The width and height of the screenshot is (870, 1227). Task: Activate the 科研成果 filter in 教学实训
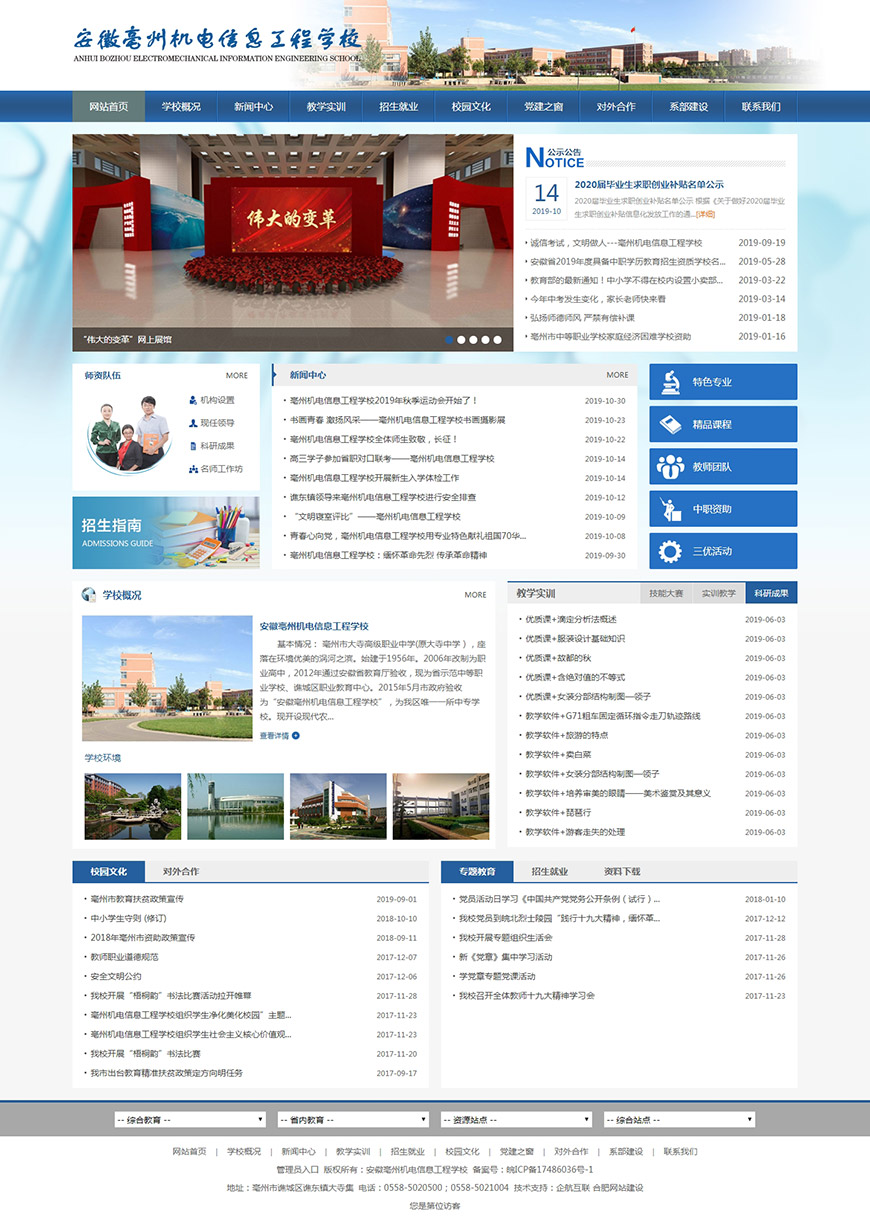[x=772, y=593]
